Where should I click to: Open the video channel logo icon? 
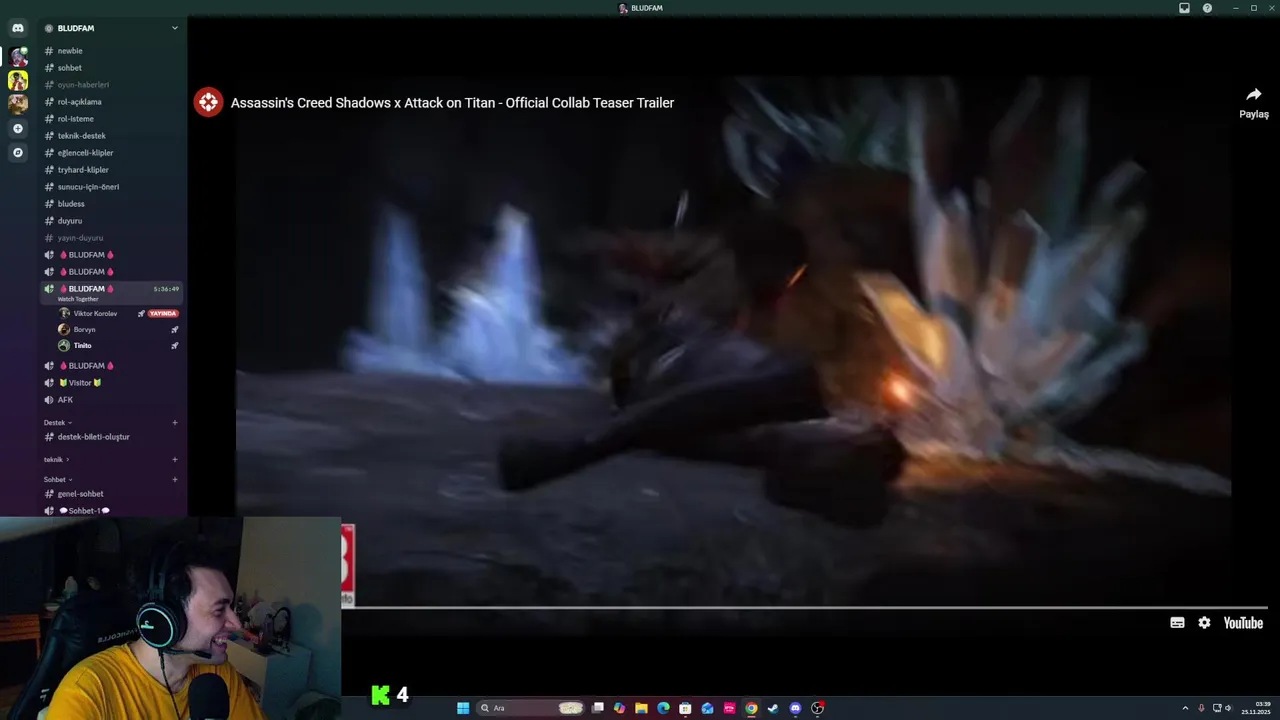tap(208, 102)
